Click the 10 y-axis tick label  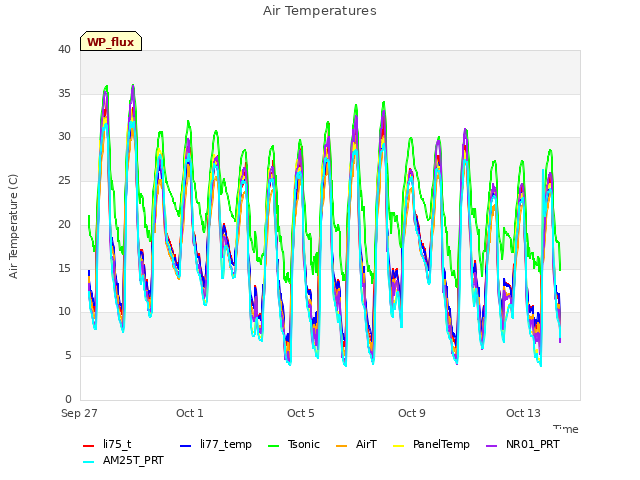point(64,312)
